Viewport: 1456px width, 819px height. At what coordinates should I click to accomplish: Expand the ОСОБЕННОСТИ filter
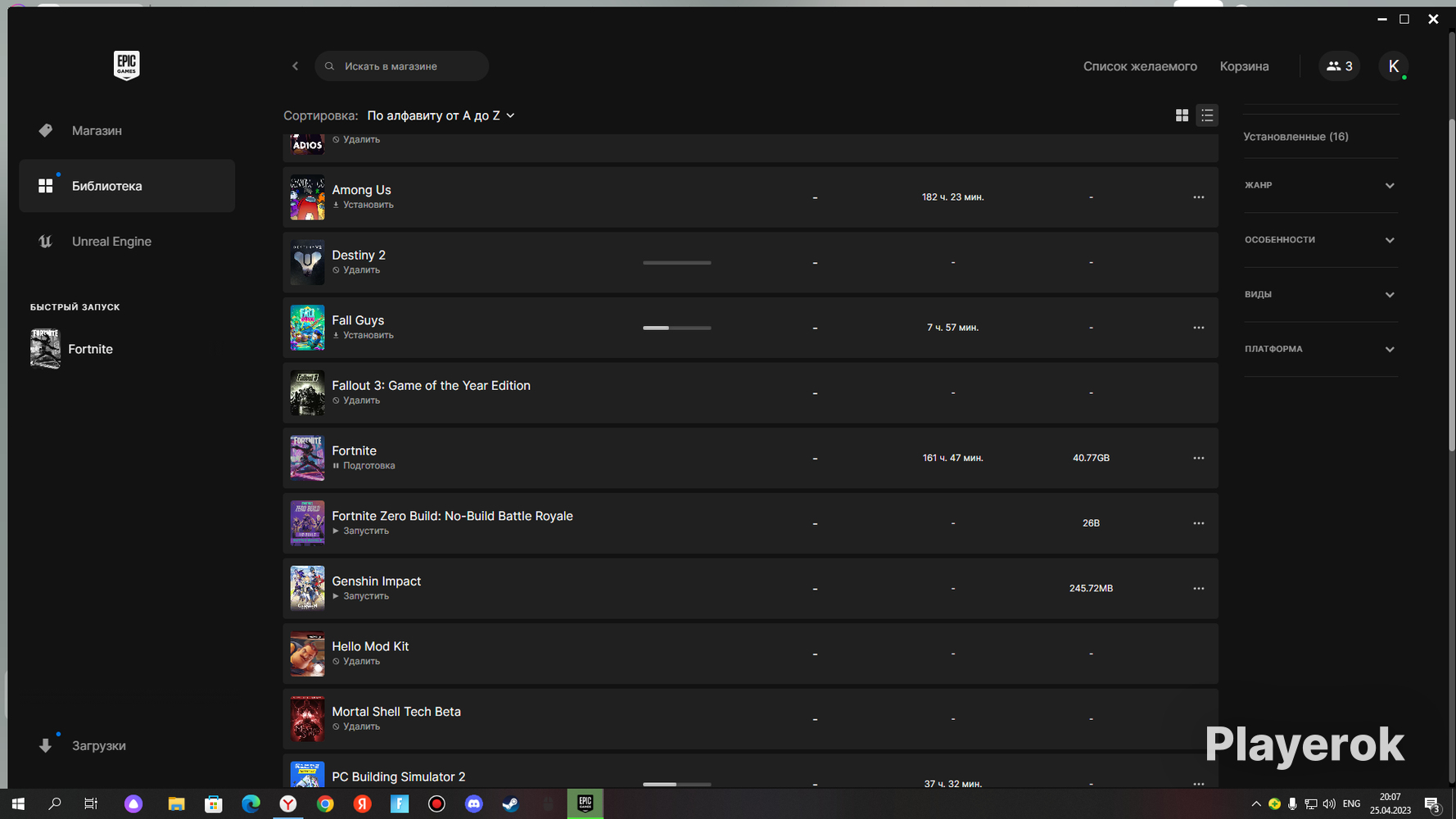coord(1320,240)
